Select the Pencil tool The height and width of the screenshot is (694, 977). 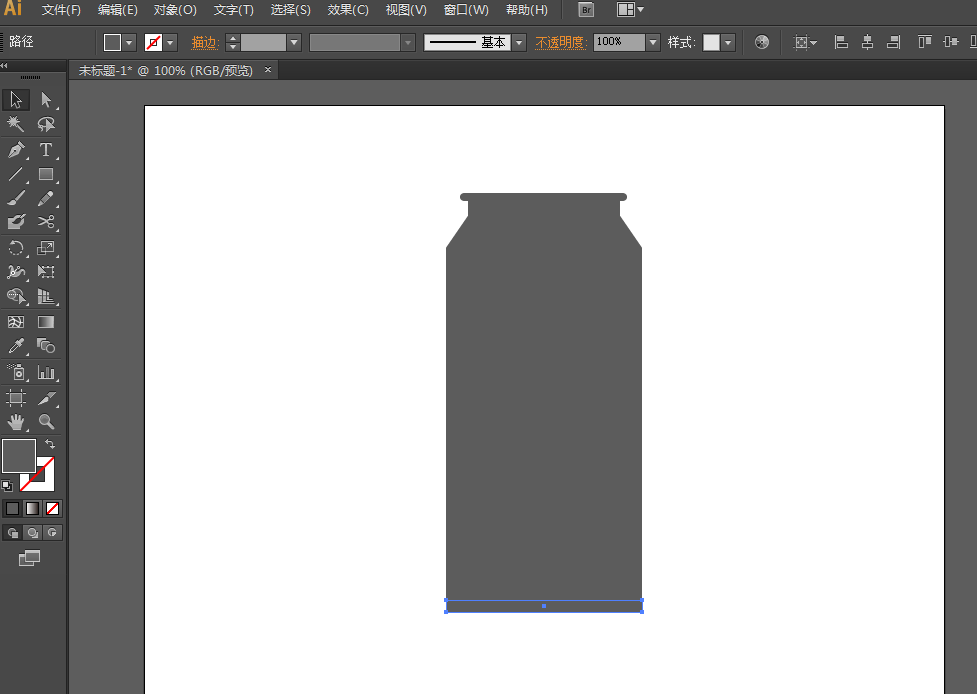(46, 198)
